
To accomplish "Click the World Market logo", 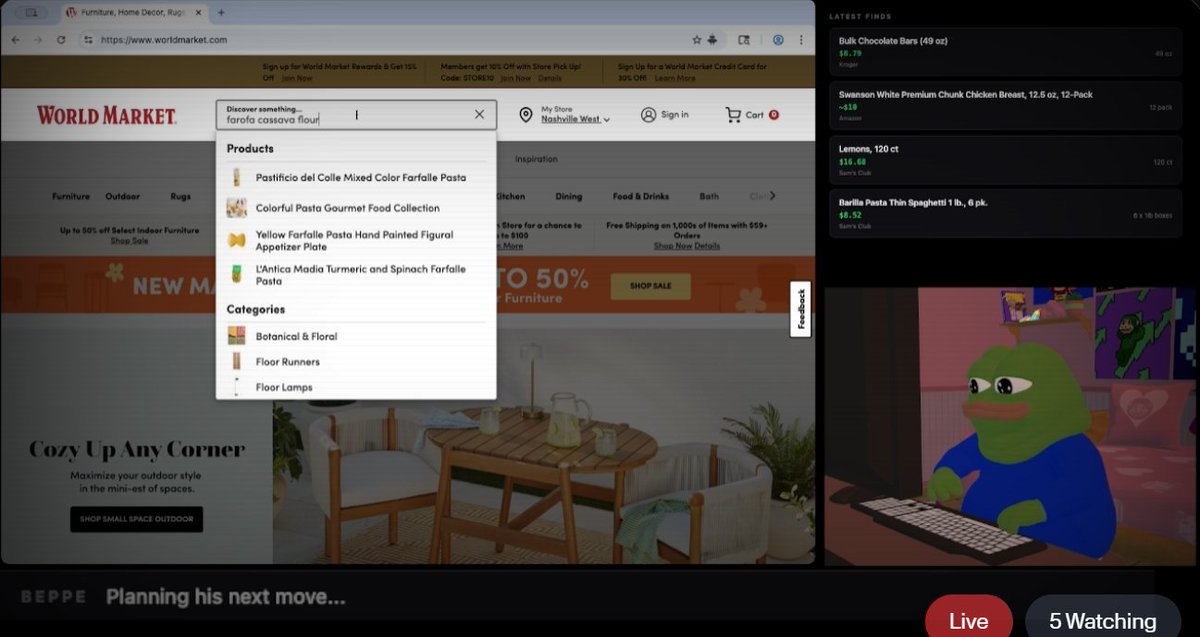I will point(106,116).
